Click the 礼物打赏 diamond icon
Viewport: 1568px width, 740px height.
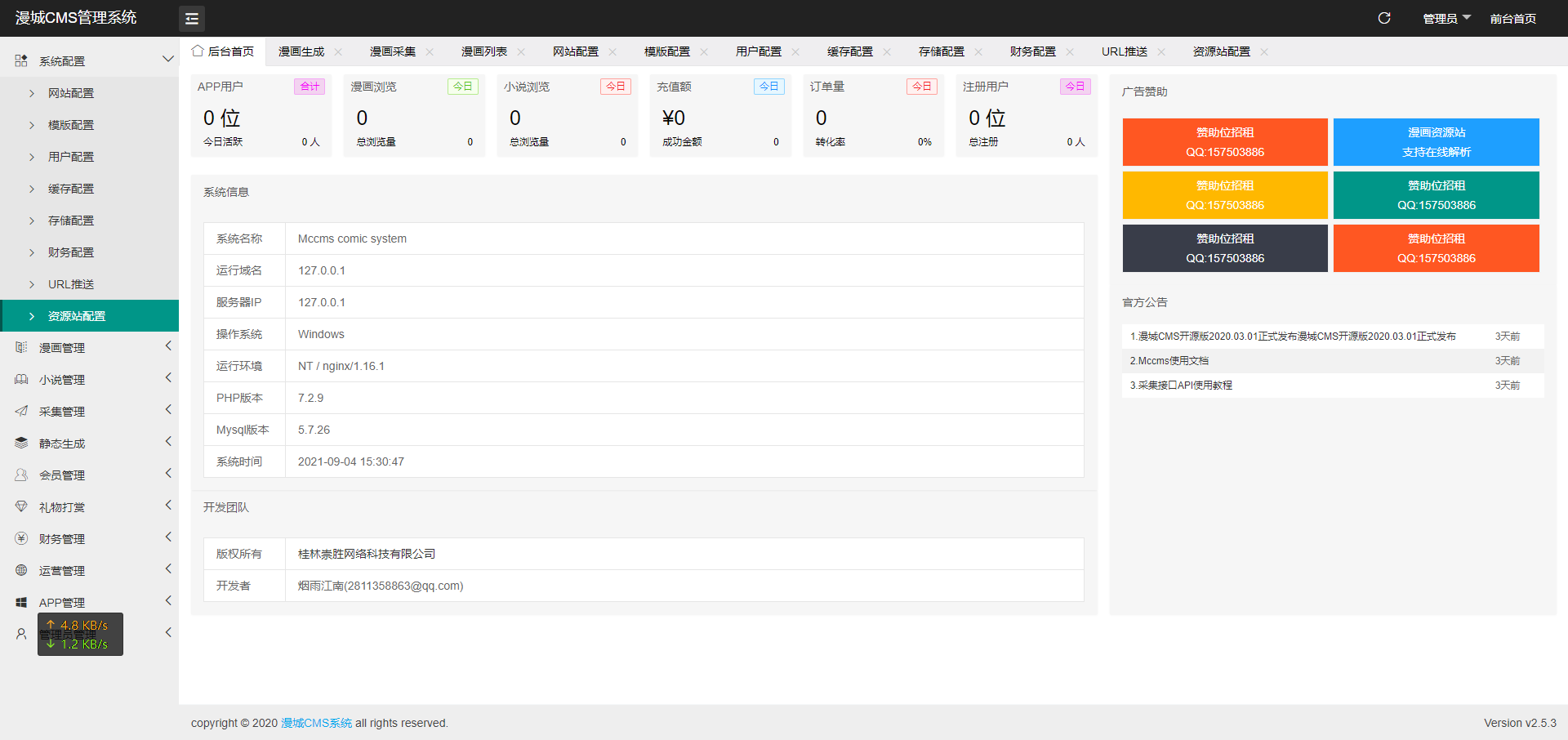pyautogui.click(x=21, y=506)
